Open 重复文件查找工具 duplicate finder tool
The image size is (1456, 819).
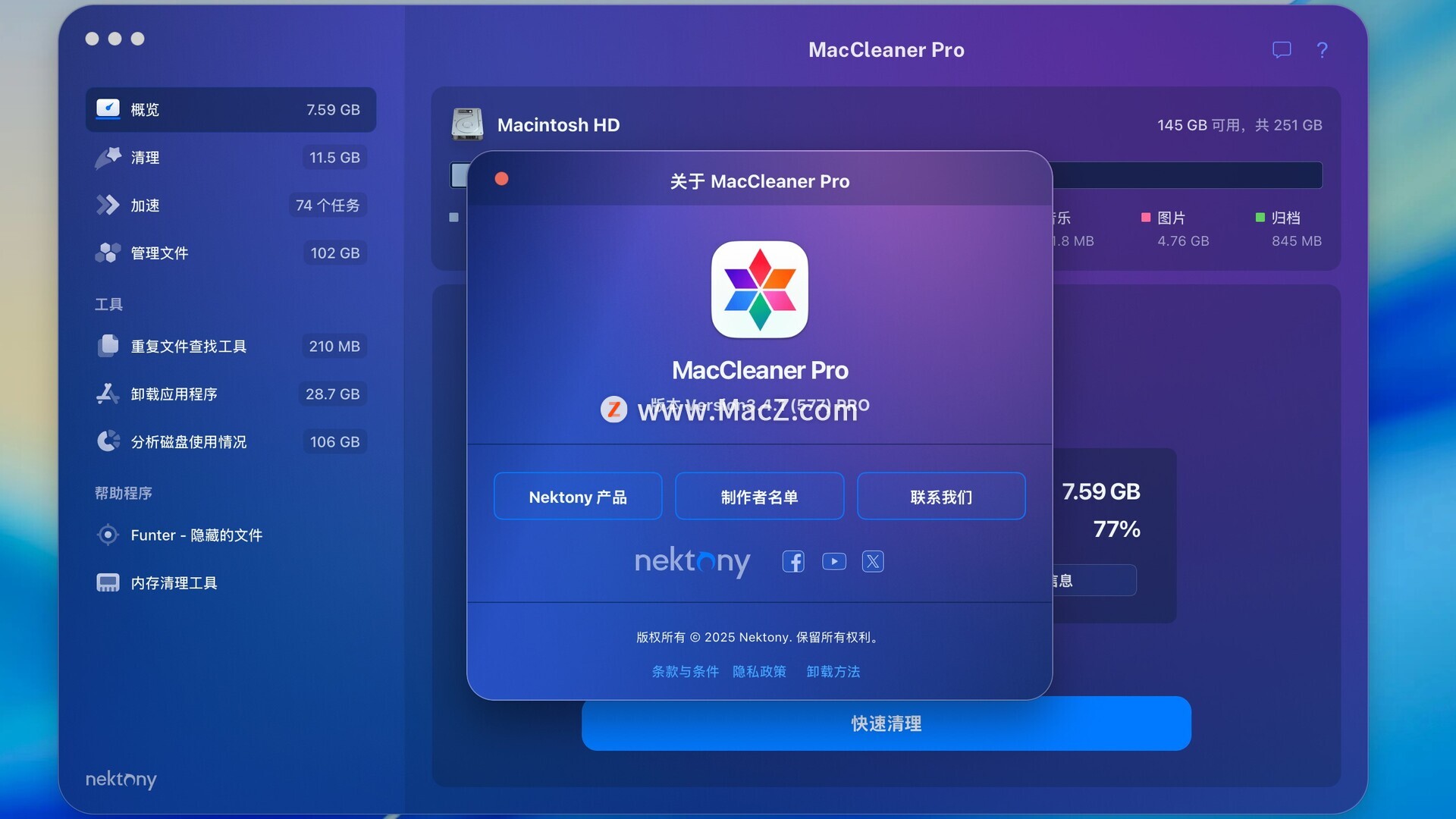[x=231, y=346]
